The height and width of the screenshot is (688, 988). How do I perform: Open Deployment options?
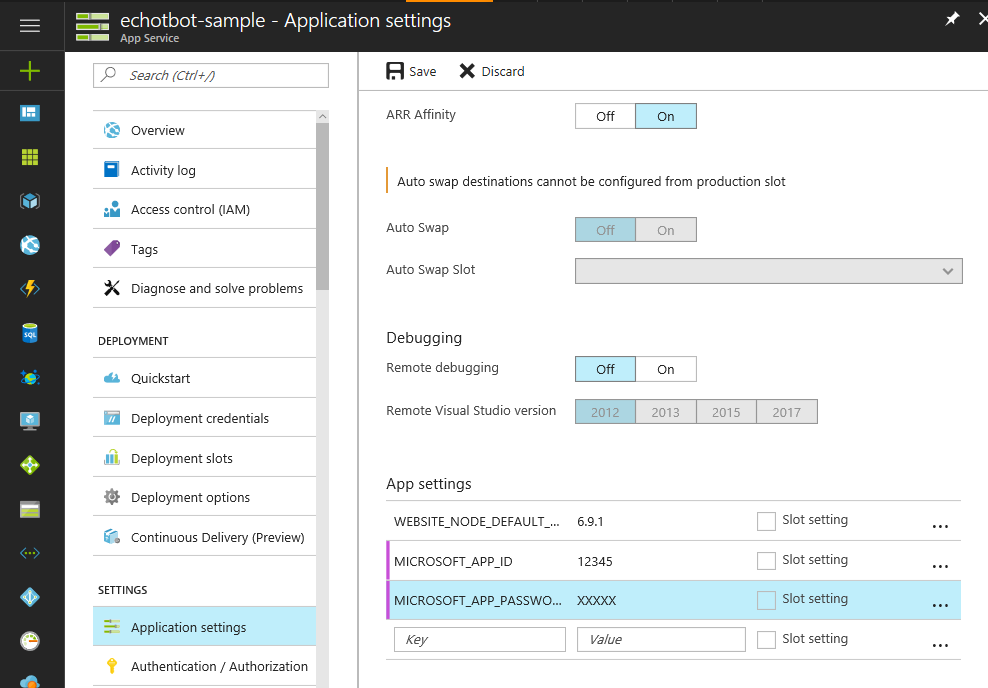point(204,497)
